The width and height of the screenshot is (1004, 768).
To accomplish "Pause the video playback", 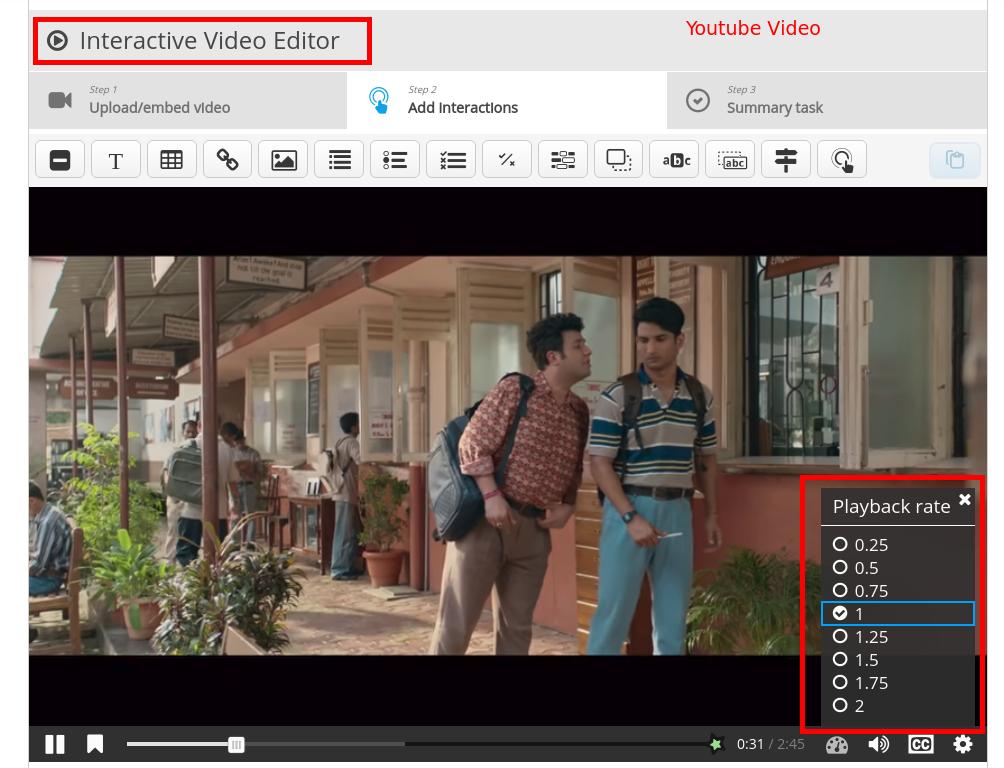I will [x=55, y=744].
